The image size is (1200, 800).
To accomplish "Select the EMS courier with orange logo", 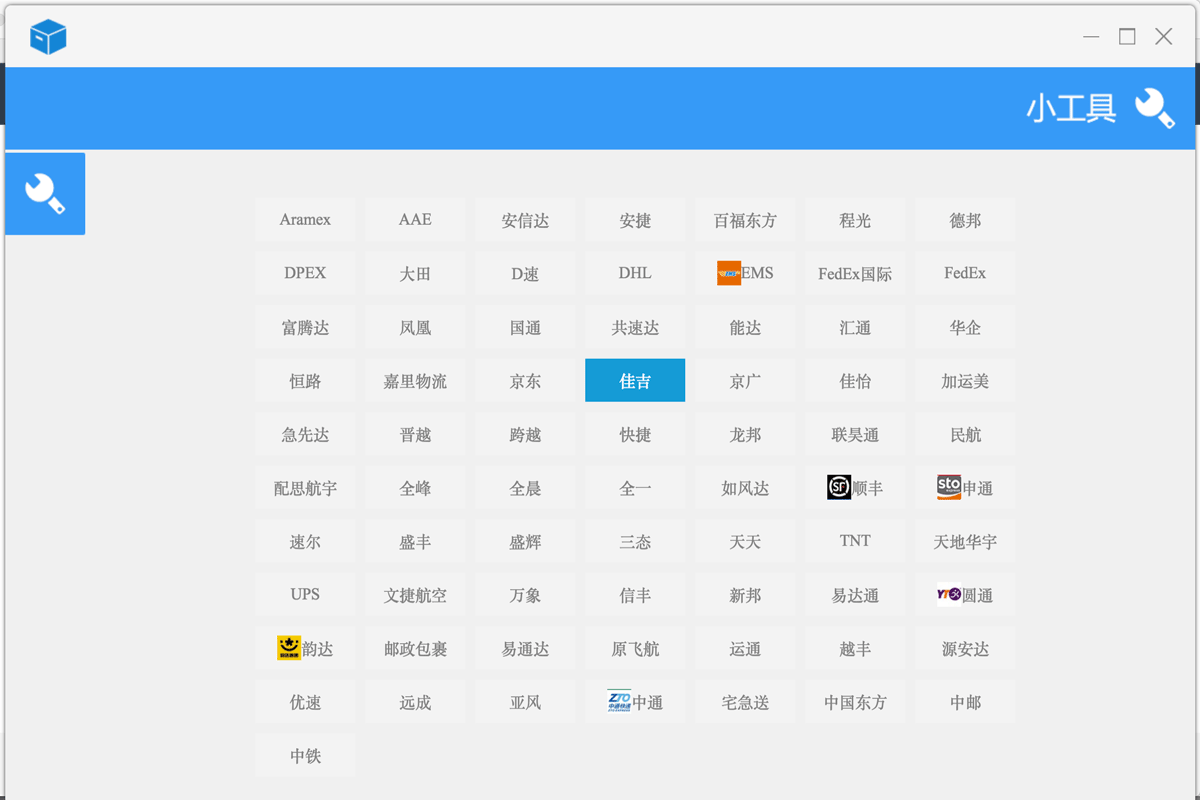I will [745, 273].
